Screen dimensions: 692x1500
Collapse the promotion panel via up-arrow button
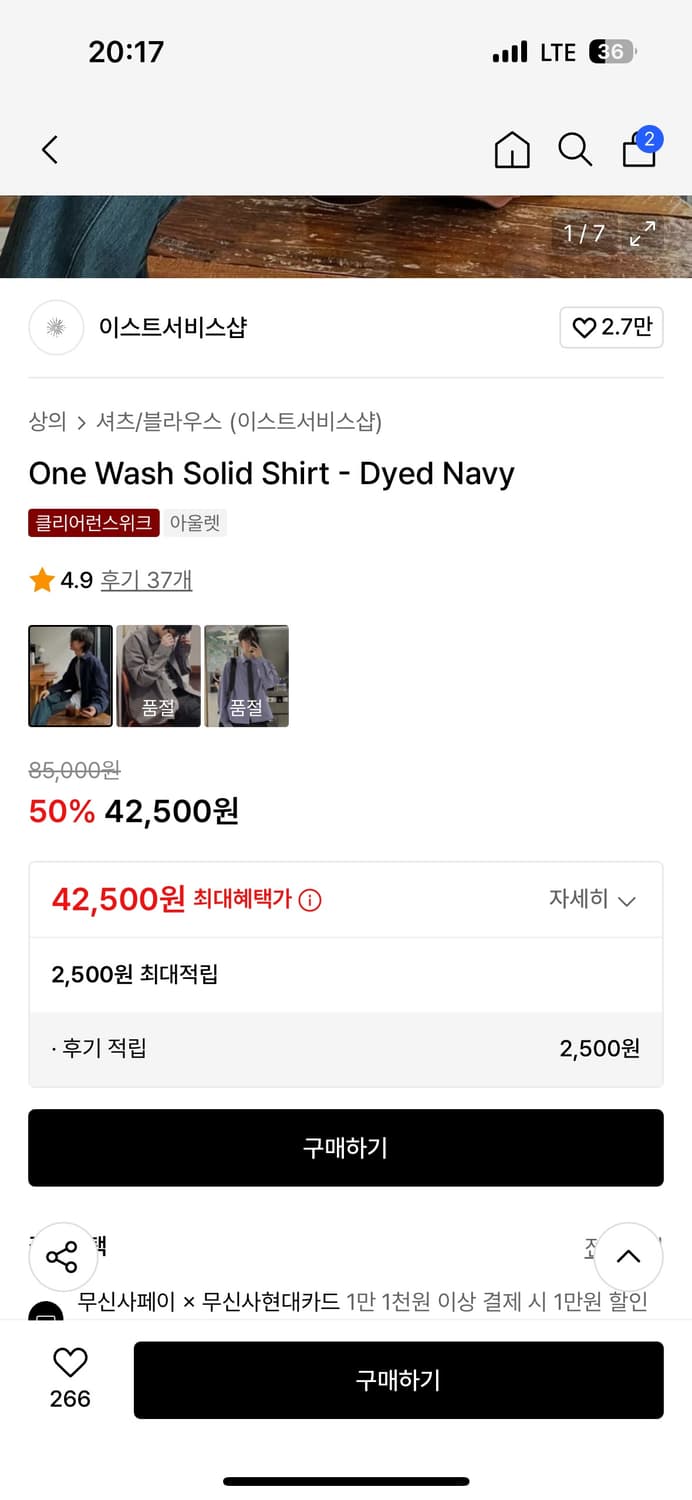[628, 1256]
